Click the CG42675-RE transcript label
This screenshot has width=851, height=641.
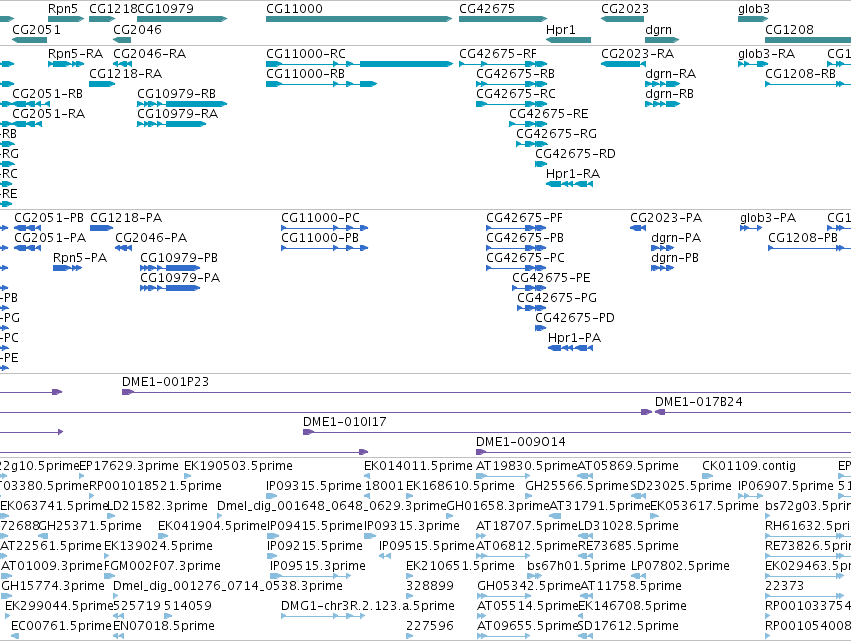(549, 113)
